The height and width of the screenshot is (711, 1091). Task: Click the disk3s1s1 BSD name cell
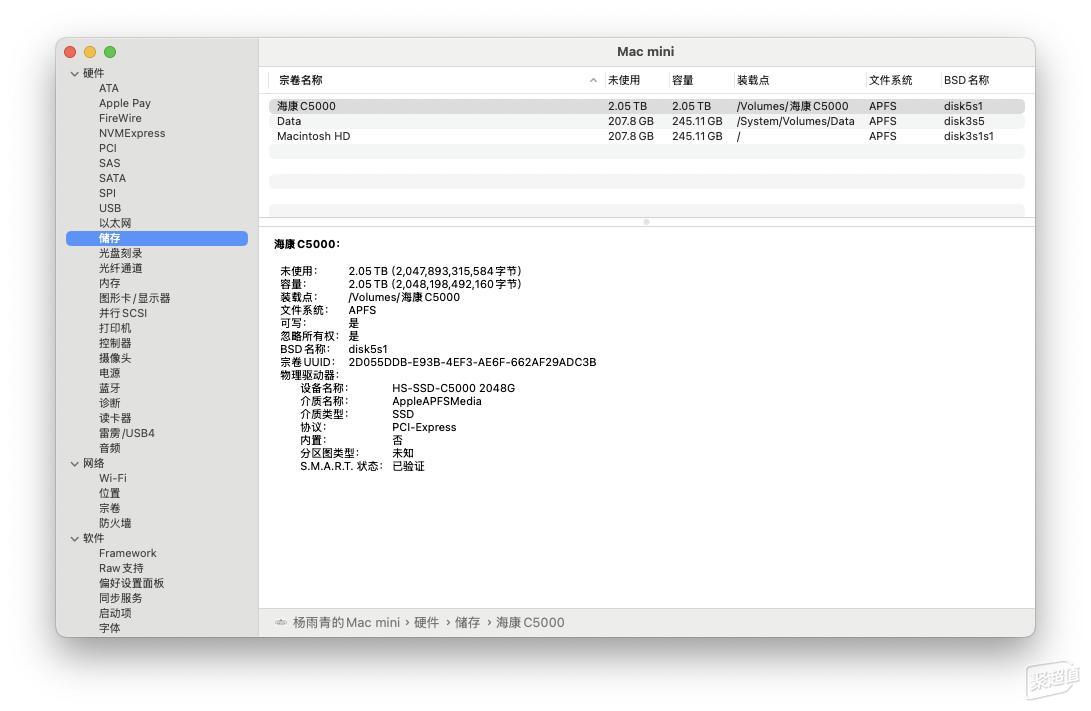pyautogui.click(x=969, y=136)
